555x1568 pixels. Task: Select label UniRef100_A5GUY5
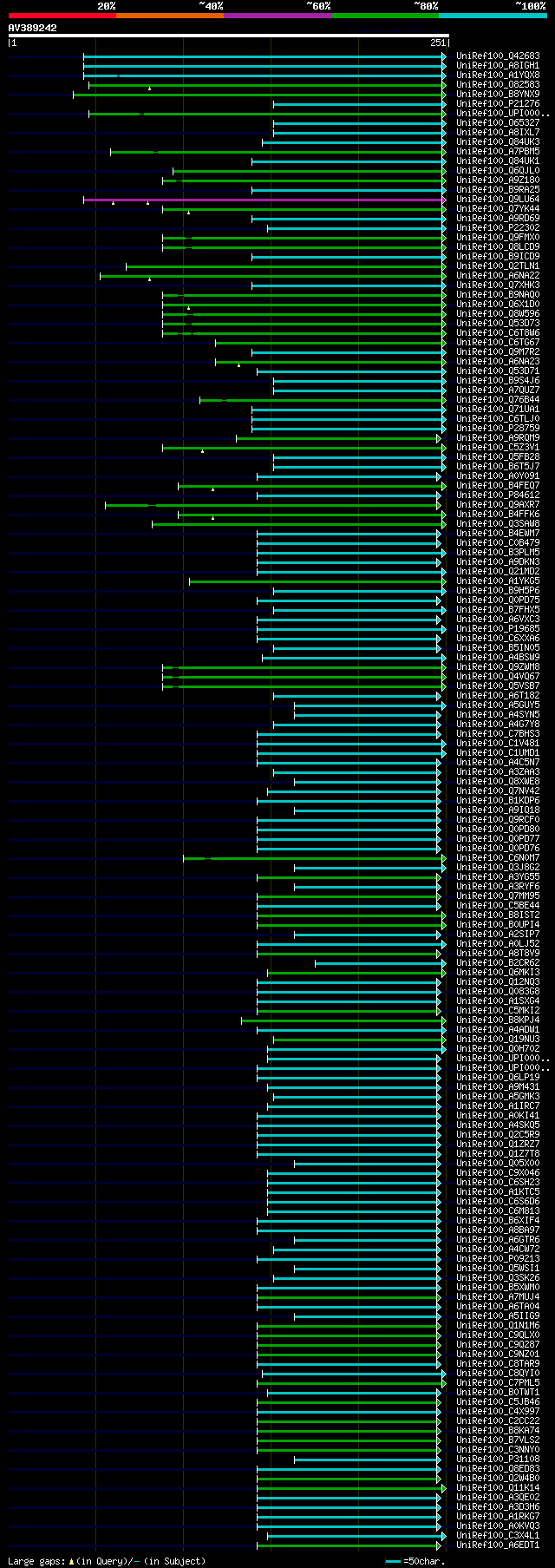pyautogui.click(x=498, y=705)
